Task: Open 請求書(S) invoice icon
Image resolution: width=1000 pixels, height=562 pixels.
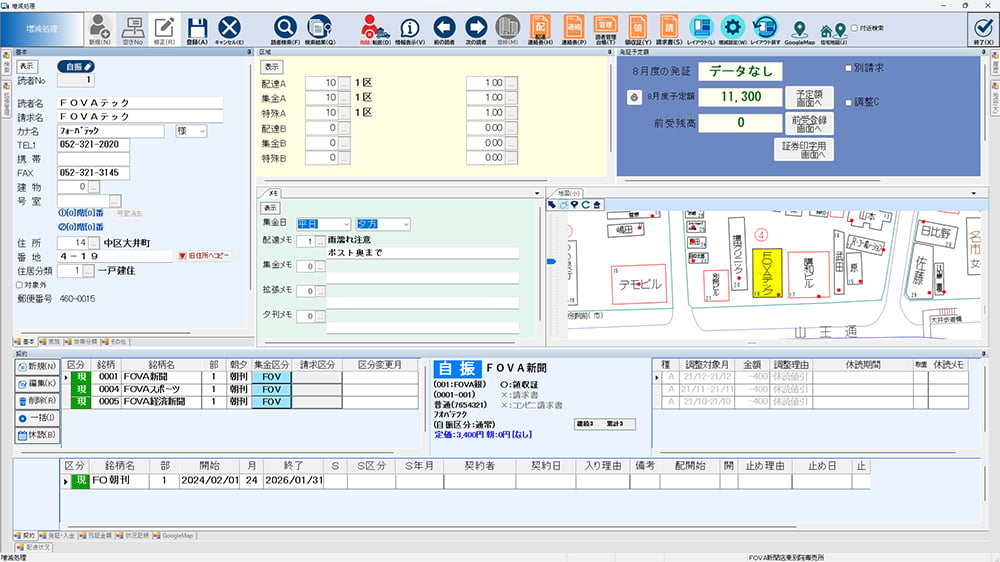Action: click(x=669, y=29)
